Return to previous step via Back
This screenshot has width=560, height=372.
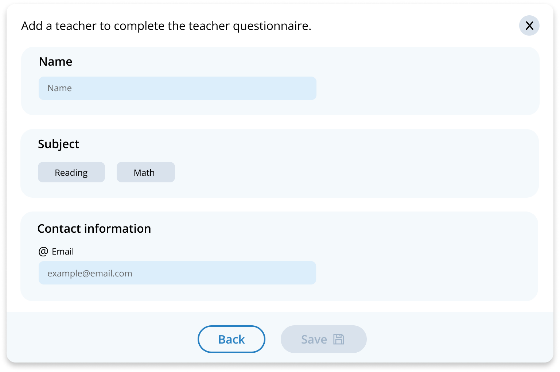[231, 339]
